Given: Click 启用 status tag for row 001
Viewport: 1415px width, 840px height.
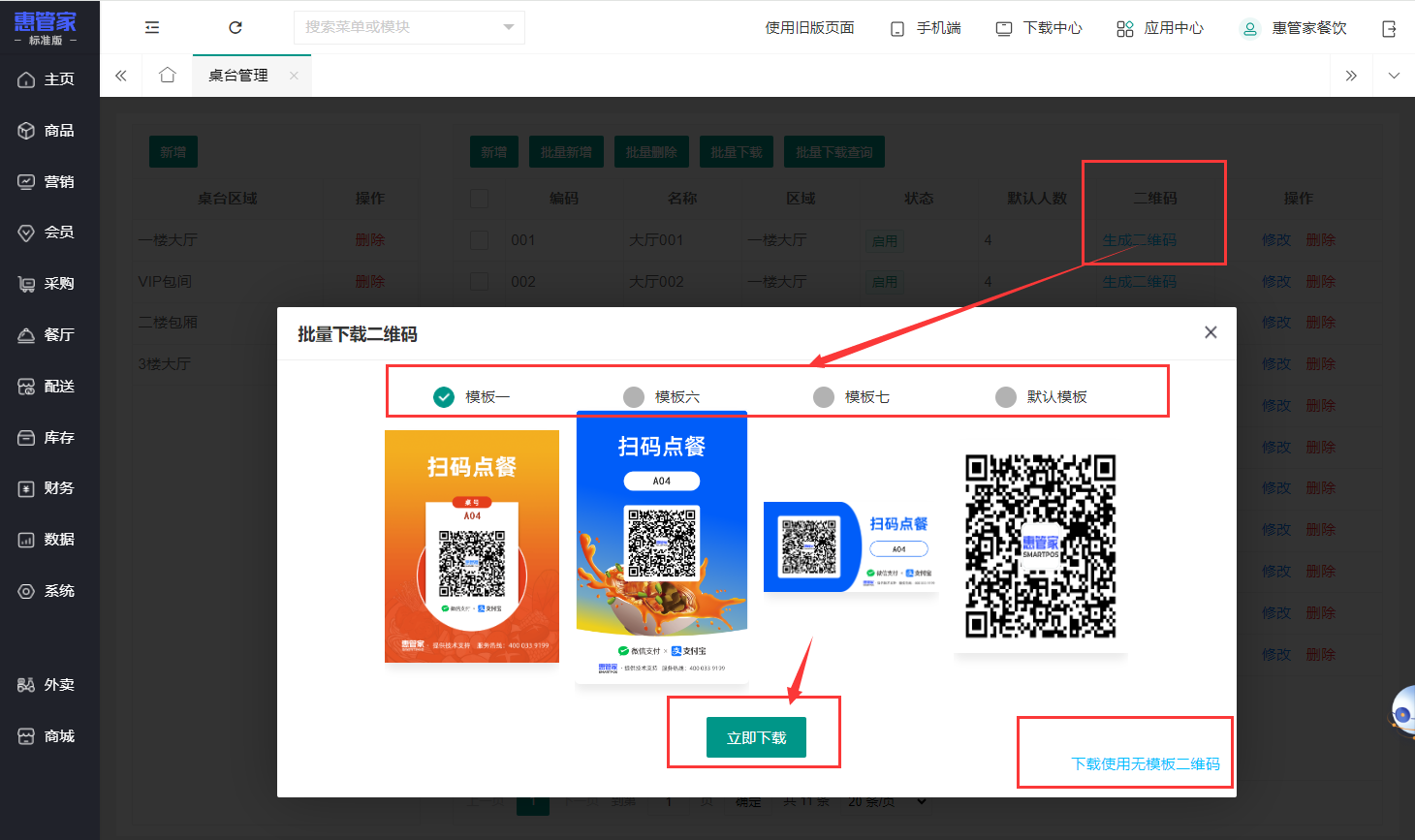Looking at the screenshot, I should pos(885,241).
